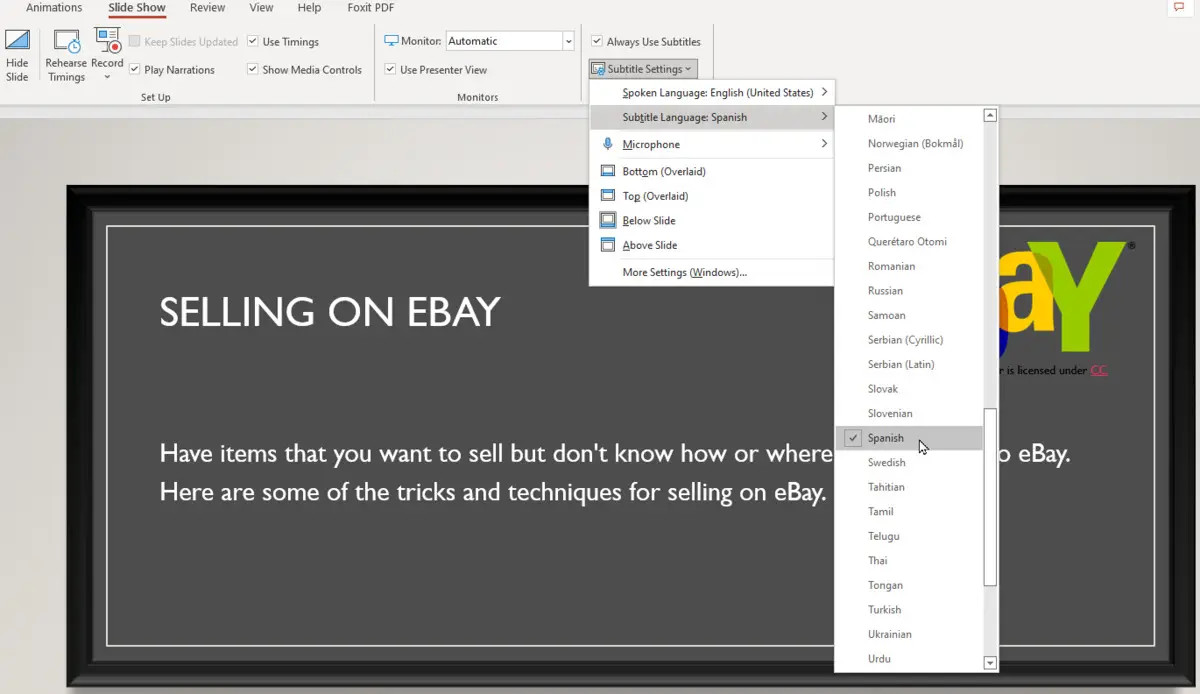Toggle the Use Timings checkbox
Screen dimensions: 1200x694
pos(253,42)
